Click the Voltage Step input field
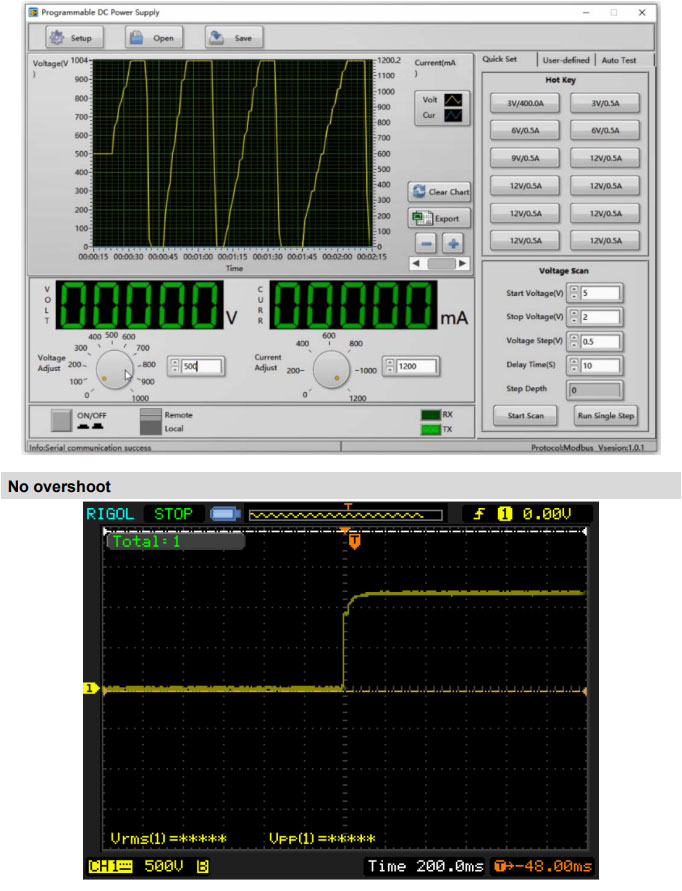 coord(600,342)
